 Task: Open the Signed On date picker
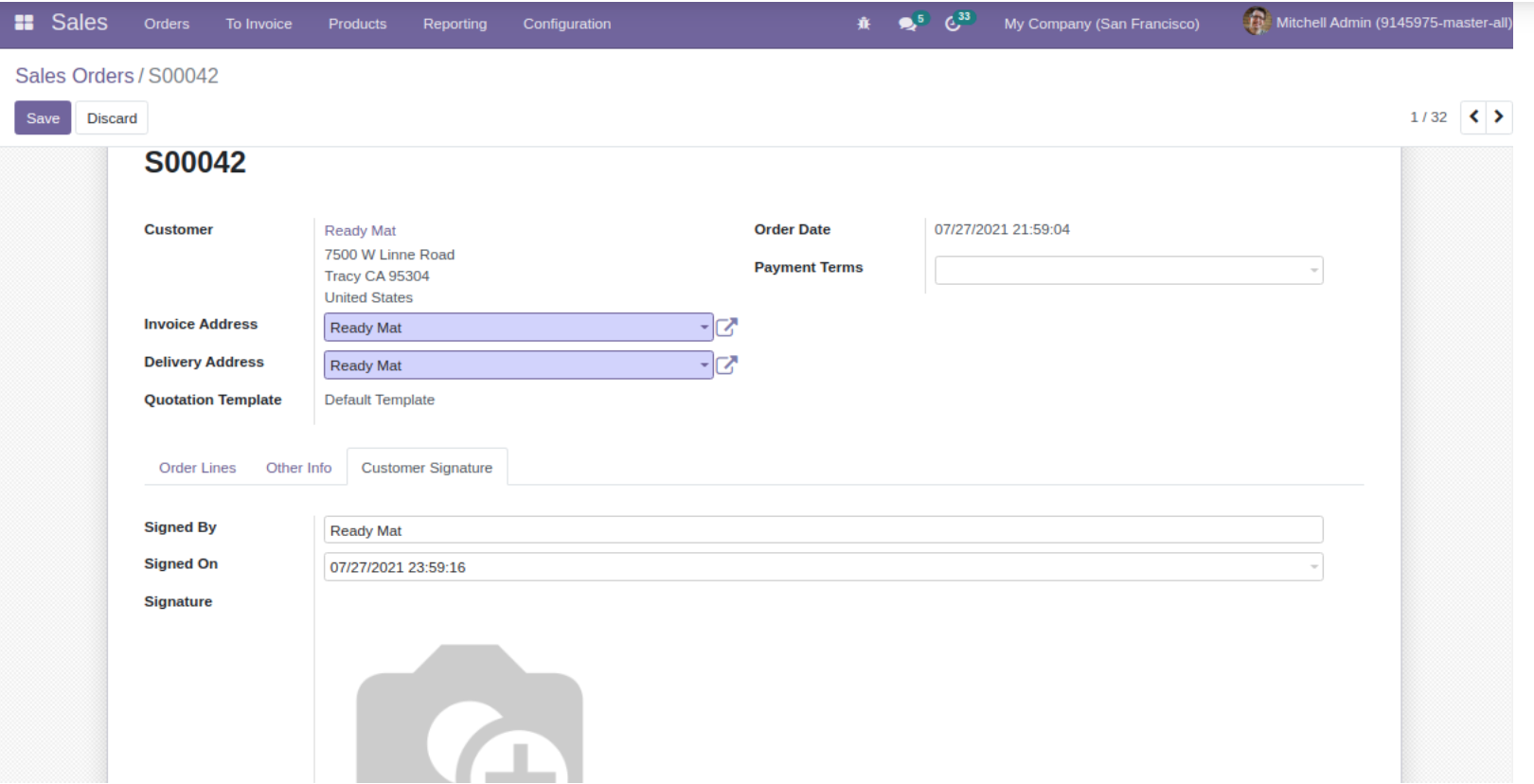click(1313, 567)
